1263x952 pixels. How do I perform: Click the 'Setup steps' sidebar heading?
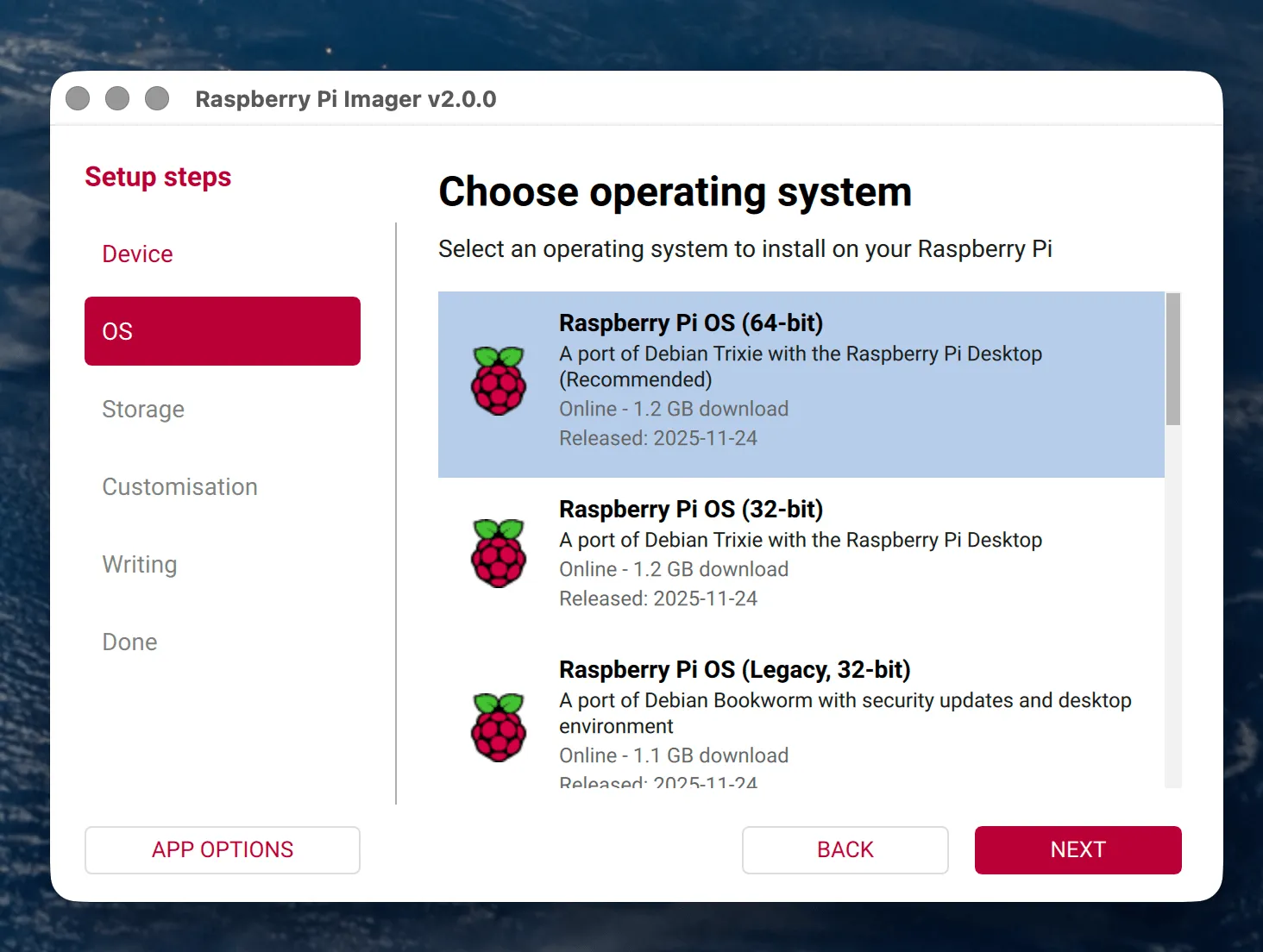click(x=158, y=177)
